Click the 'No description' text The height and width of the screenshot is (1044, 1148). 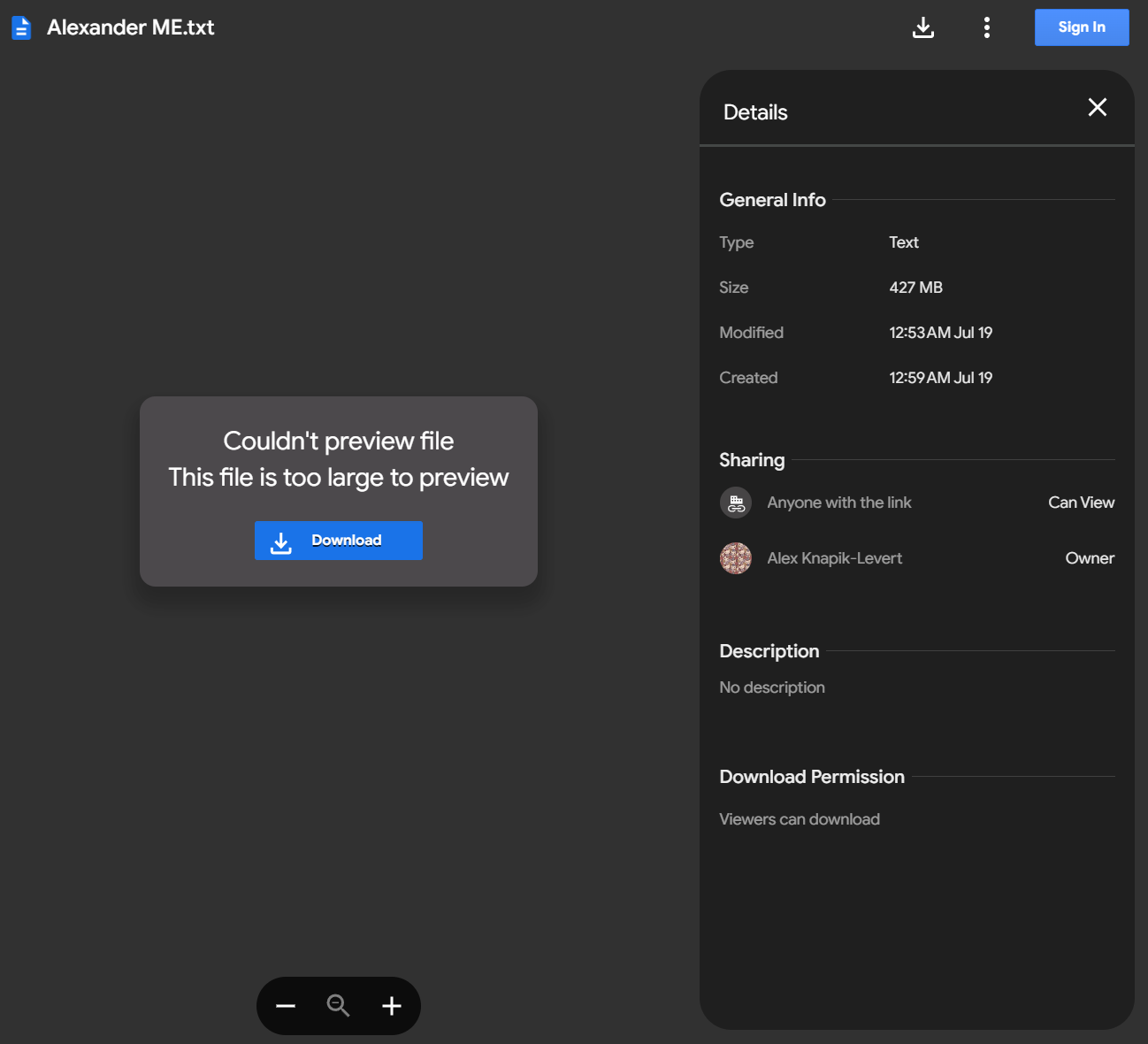(x=772, y=687)
